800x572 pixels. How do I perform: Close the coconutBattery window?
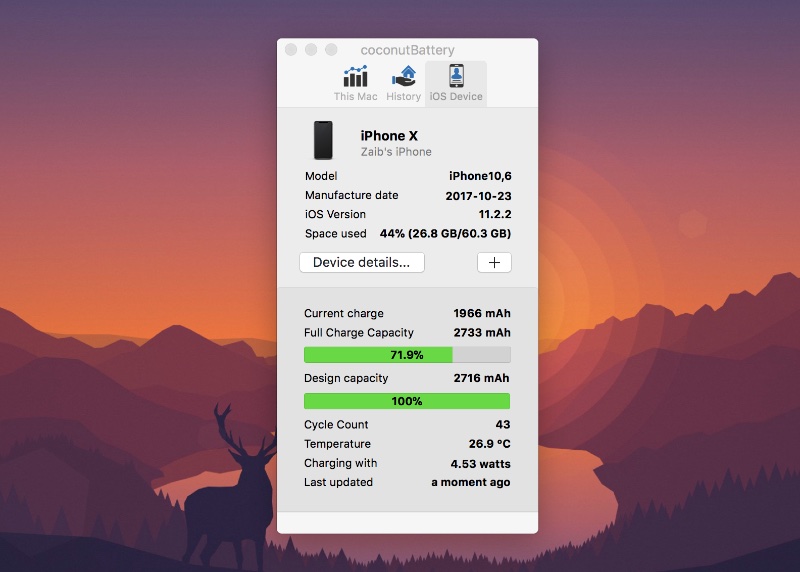click(291, 49)
